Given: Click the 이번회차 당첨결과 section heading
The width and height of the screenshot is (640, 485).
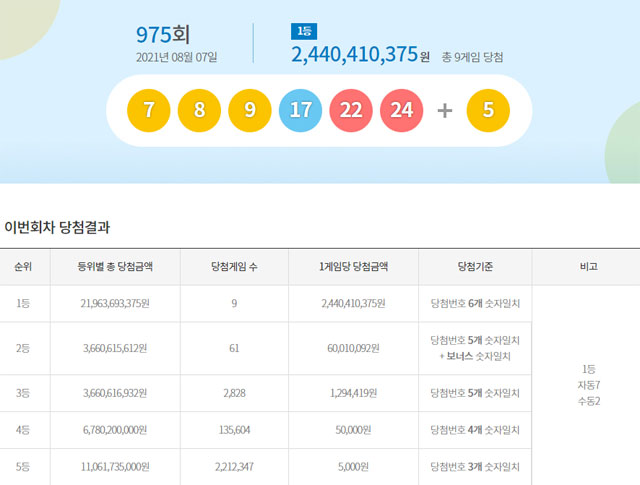Looking at the screenshot, I should pos(57,227).
